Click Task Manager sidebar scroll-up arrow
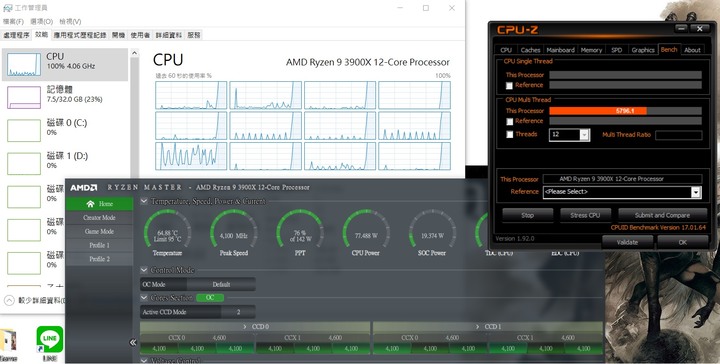720x364 pixels. pos(134,53)
